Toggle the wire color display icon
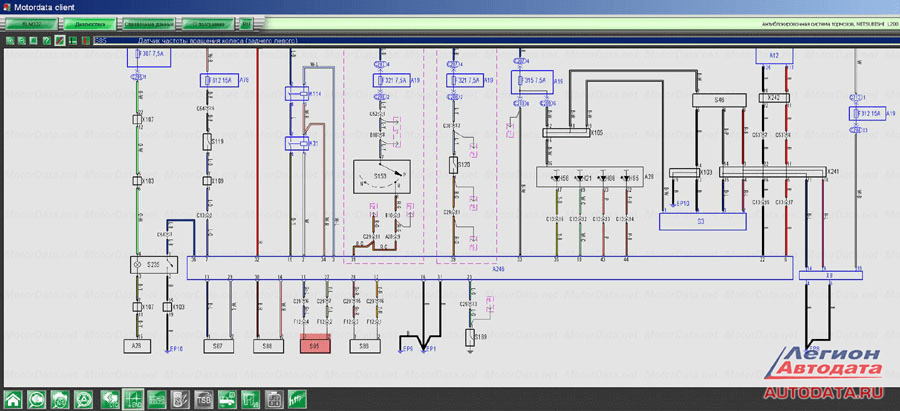The height and width of the screenshot is (411, 900). coord(60,41)
